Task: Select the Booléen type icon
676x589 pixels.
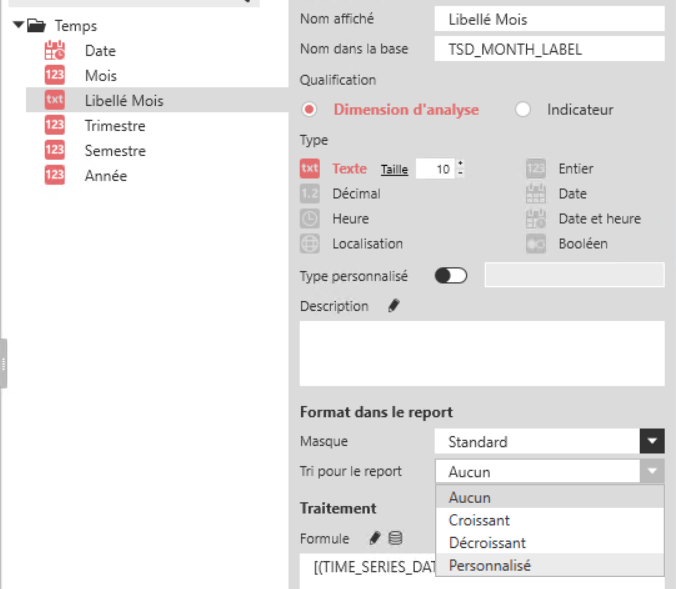Action: [x=537, y=243]
